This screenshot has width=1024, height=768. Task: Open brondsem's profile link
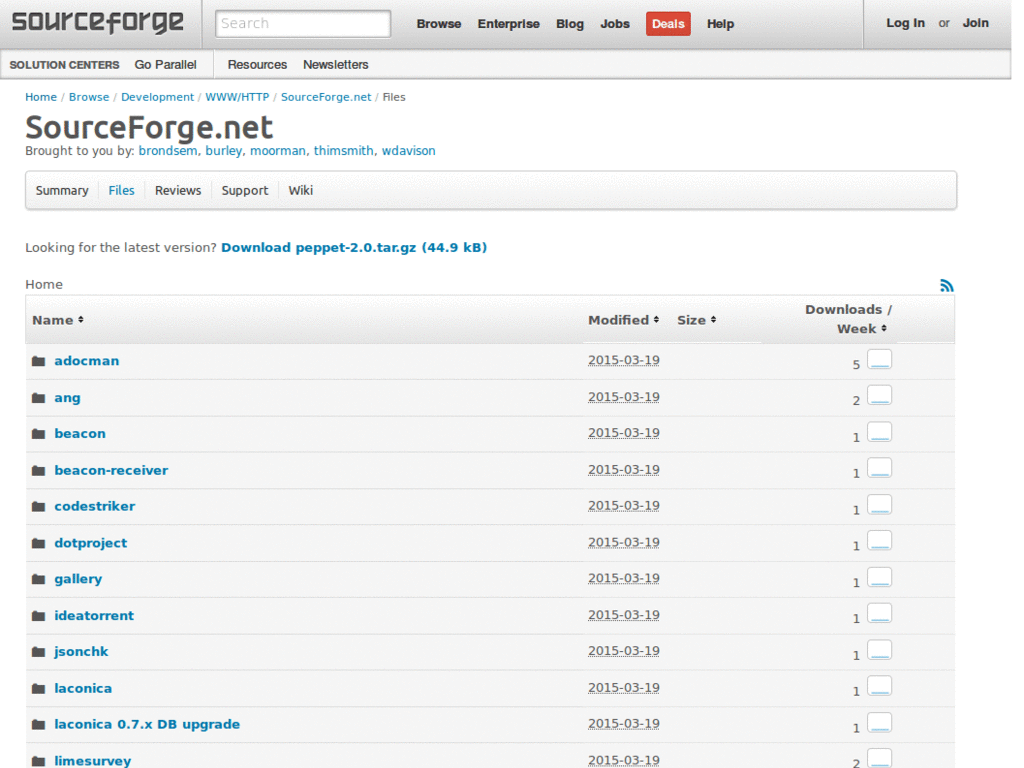point(168,151)
